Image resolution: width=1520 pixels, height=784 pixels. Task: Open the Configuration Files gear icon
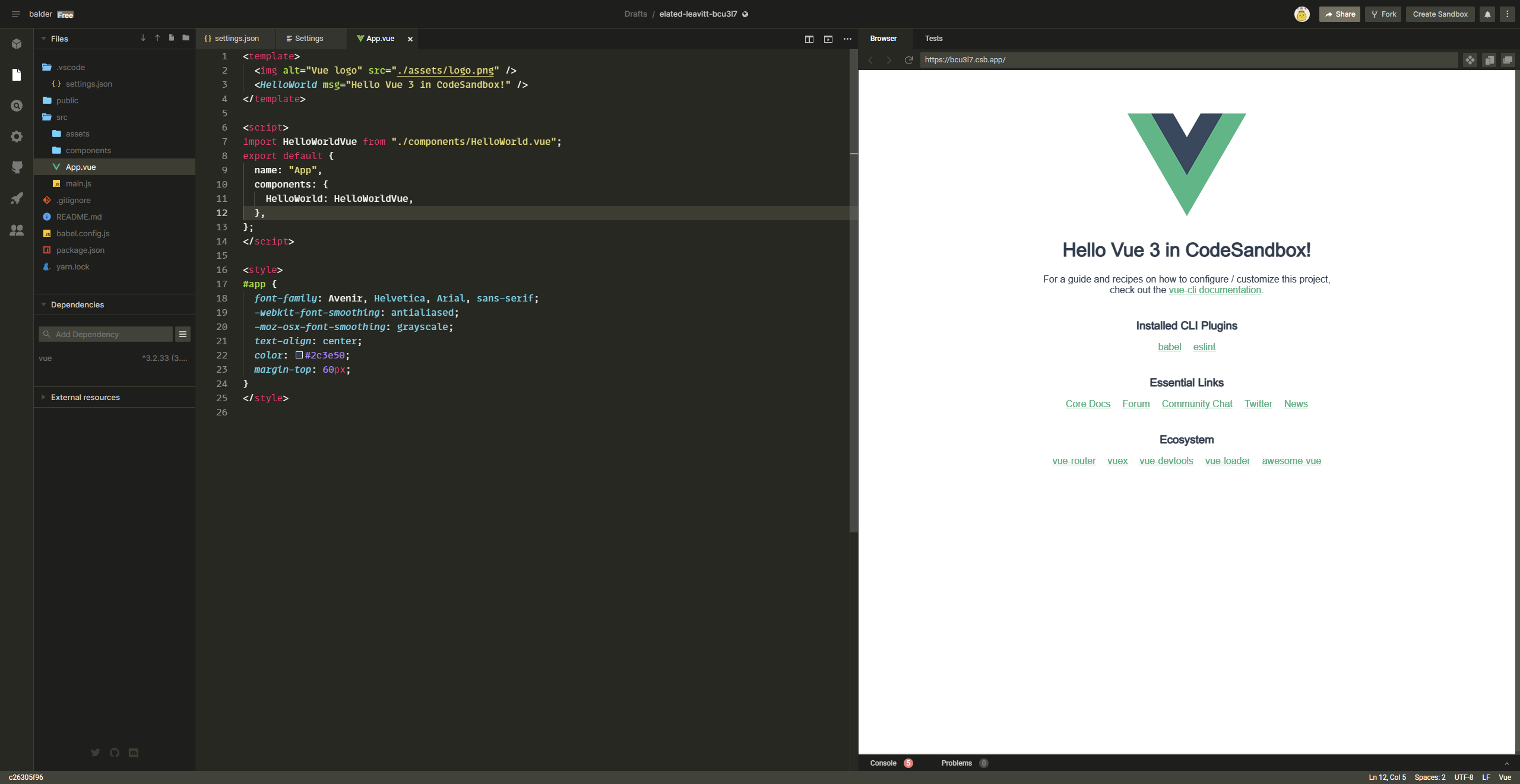(17, 137)
